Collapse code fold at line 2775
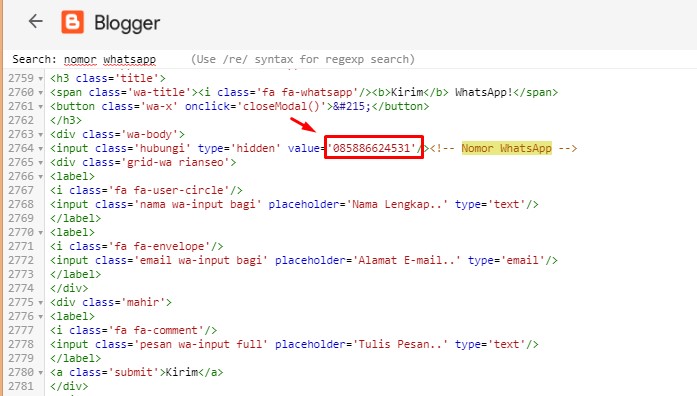Viewport: 697px width, 396px height. click(x=40, y=303)
